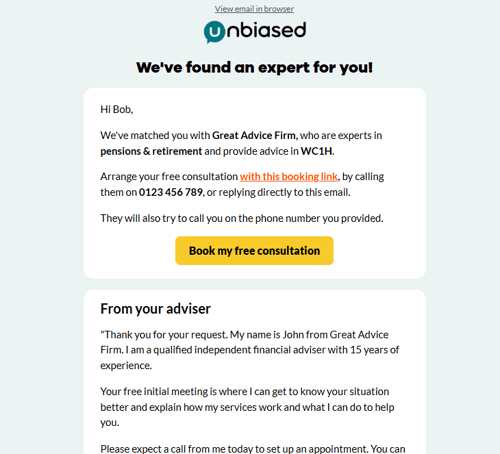Click the 'They will also try to call you' sentence

coord(242,218)
